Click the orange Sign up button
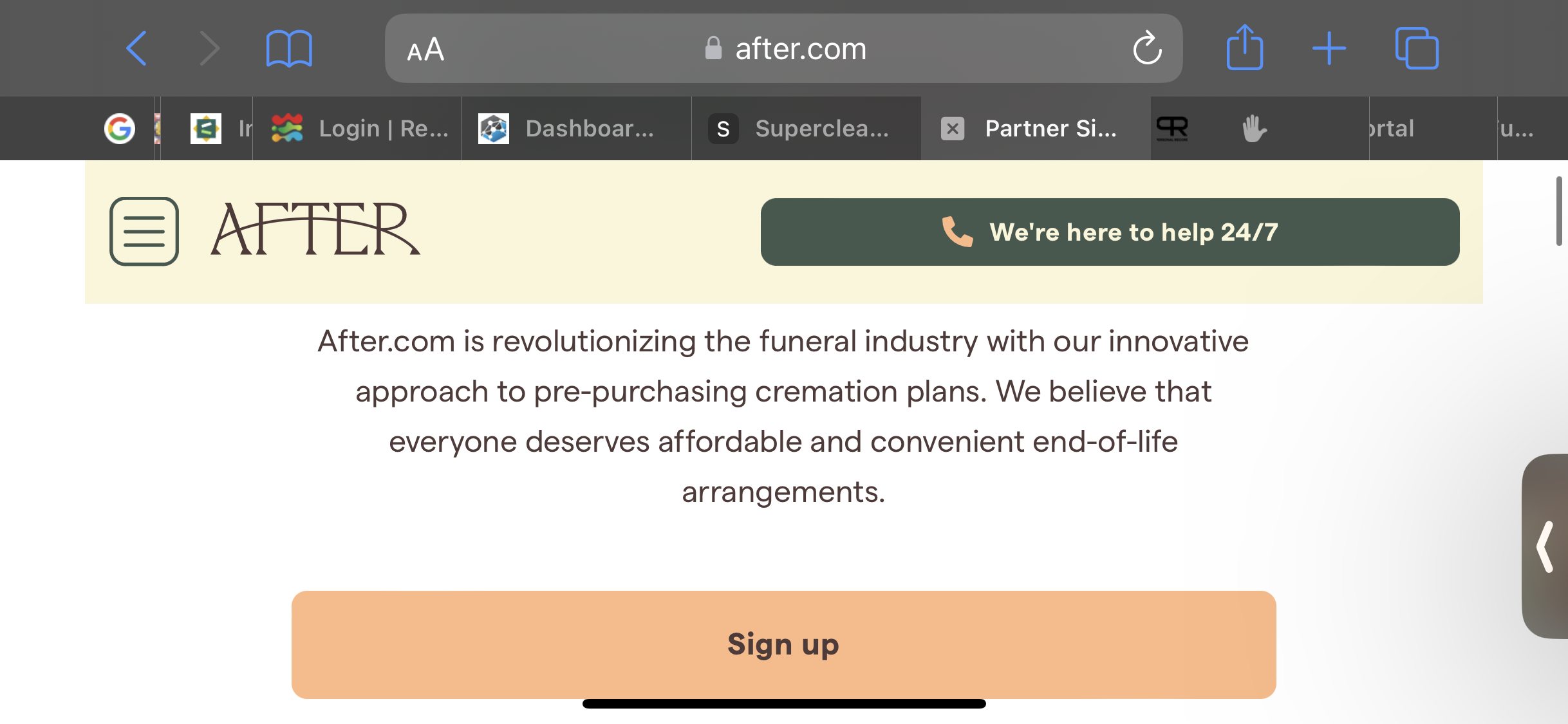 [x=783, y=644]
